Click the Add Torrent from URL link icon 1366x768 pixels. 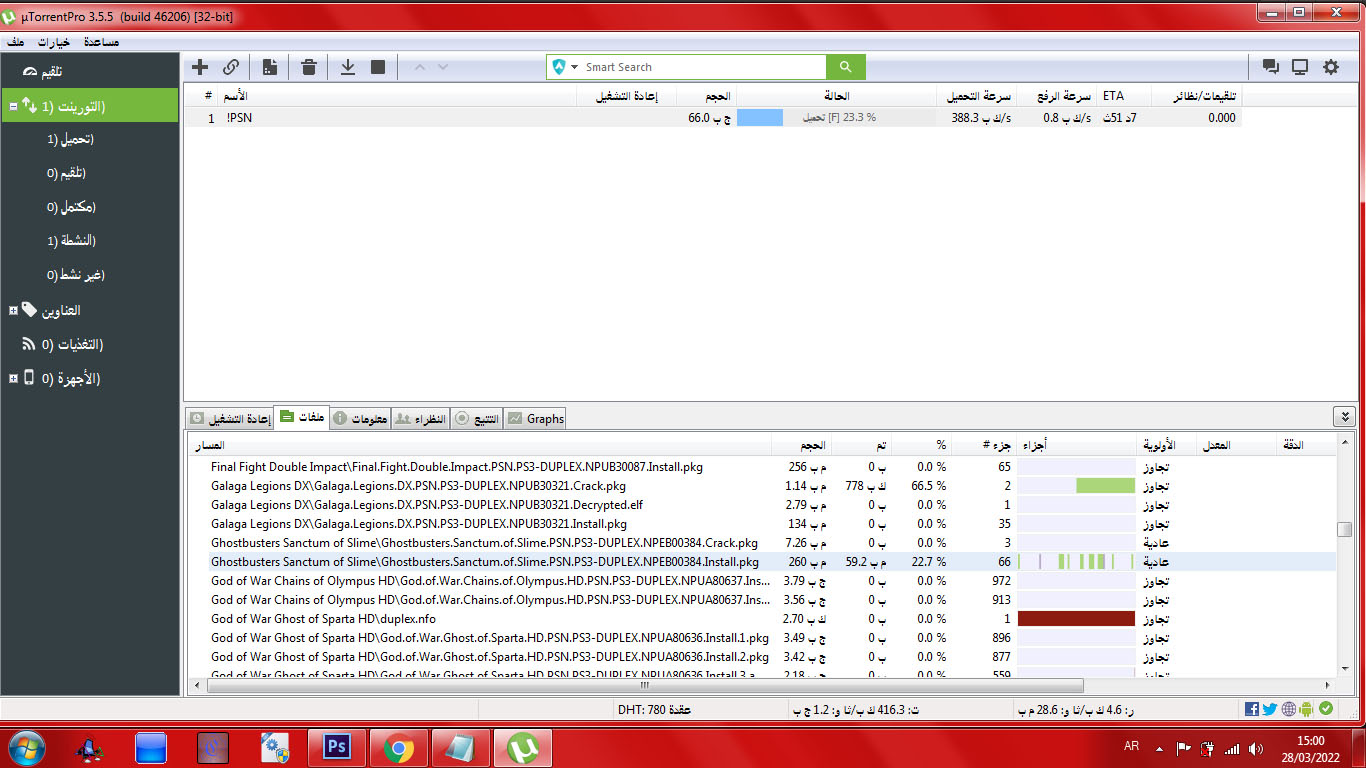pyautogui.click(x=231, y=67)
